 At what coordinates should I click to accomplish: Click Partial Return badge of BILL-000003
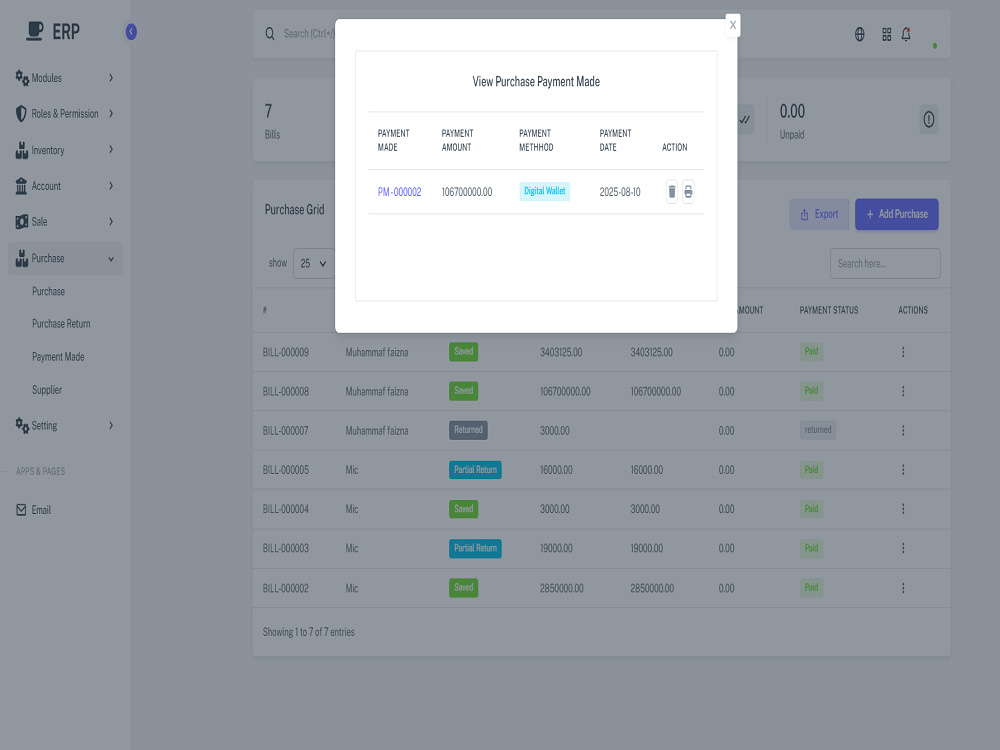(475, 548)
